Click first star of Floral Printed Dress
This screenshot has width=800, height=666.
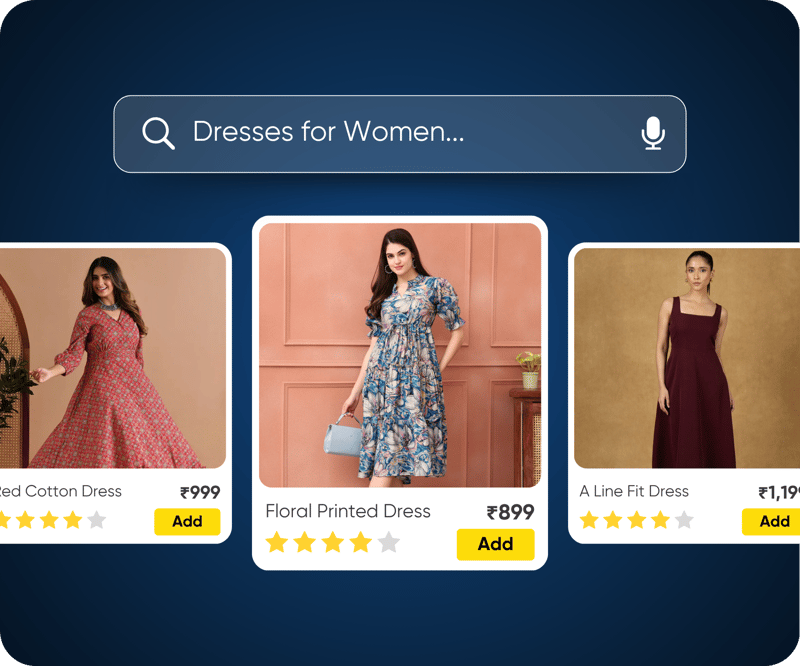(x=277, y=542)
